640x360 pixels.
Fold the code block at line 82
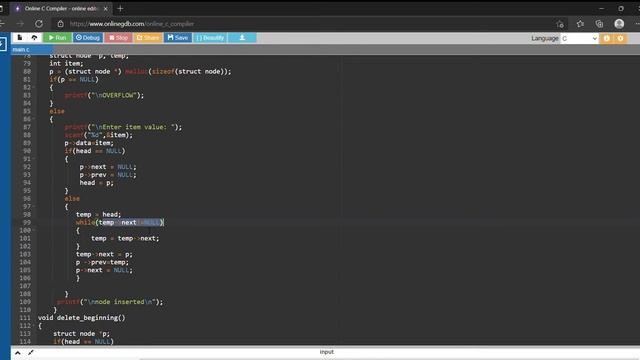pyautogui.click(x=34, y=87)
